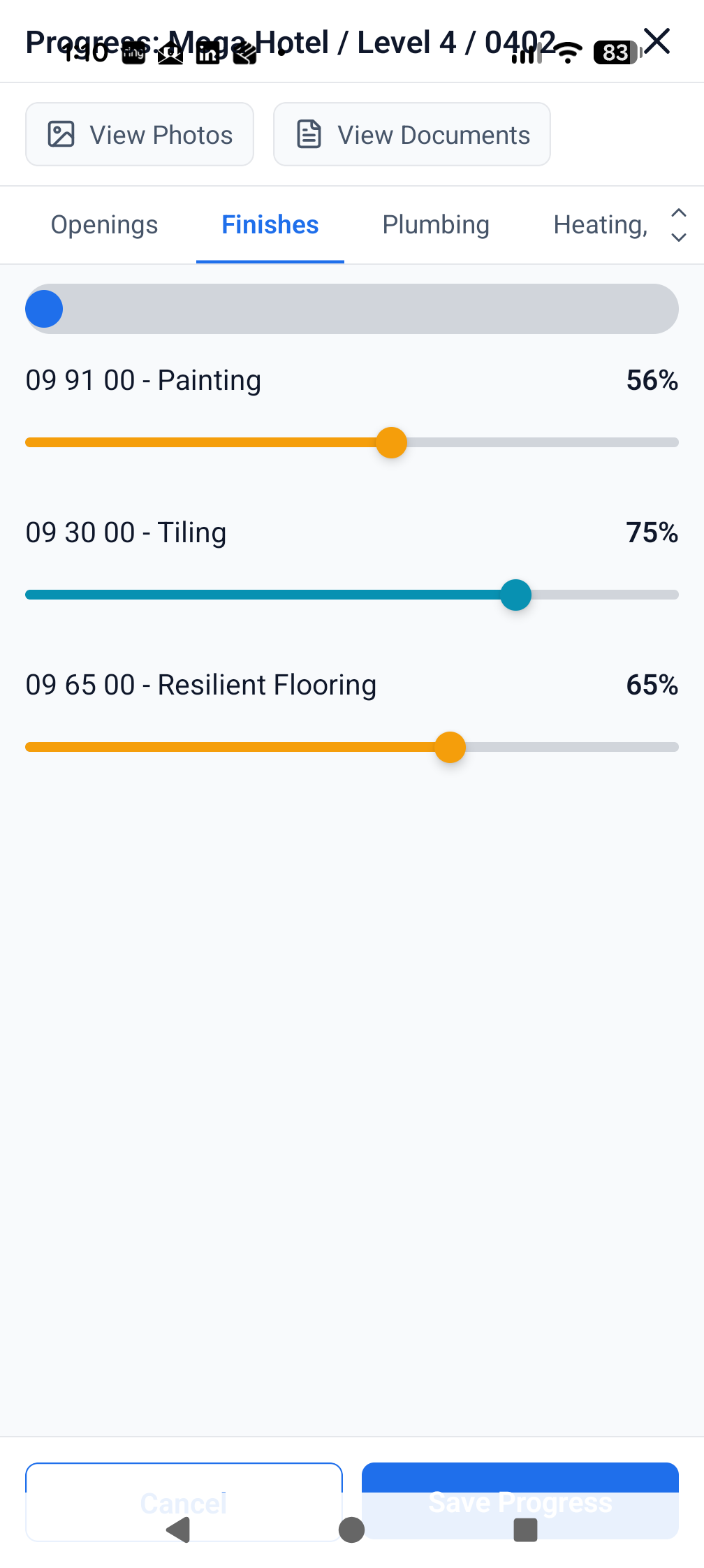Click the Save Progress button
The height and width of the screenshot is (1568, 704).
point(520,1501)
